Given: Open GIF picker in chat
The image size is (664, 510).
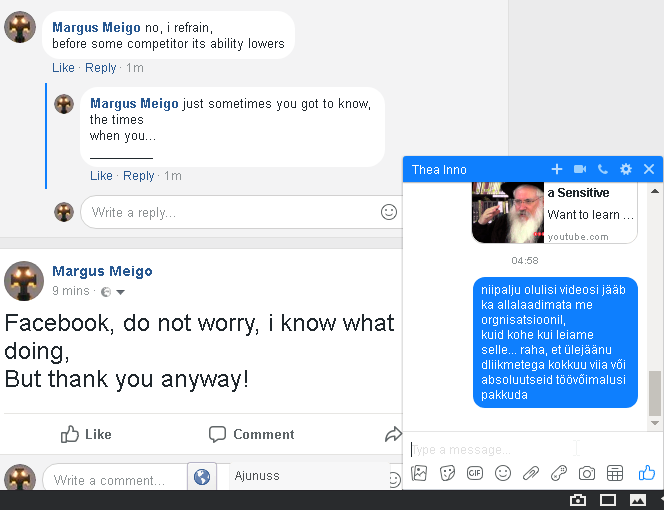Looking at the screenshot, I should [475, 473].
